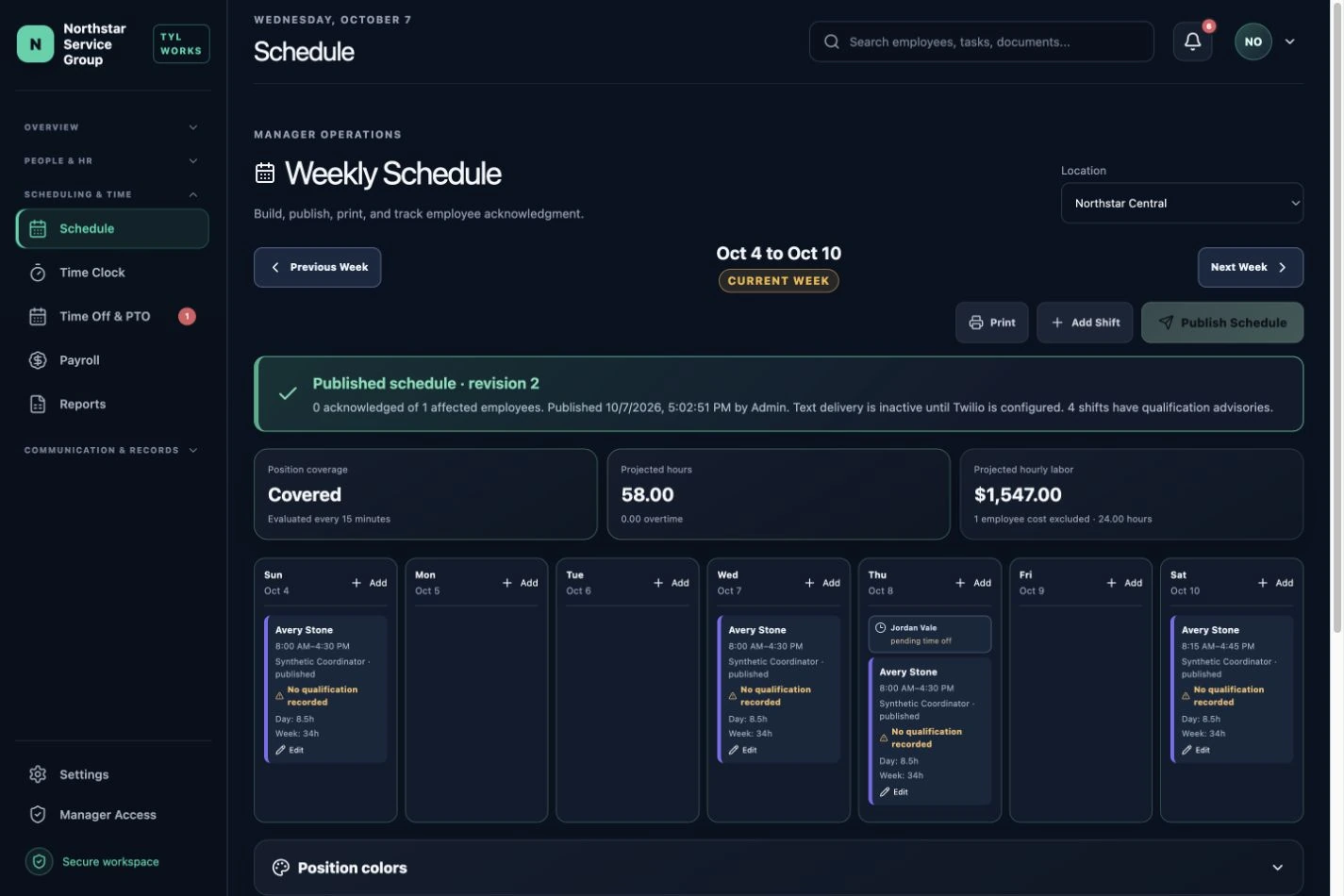Click the Position colors palette icon
This screenshot has width=1344, height=896.
tap(281, 868)
